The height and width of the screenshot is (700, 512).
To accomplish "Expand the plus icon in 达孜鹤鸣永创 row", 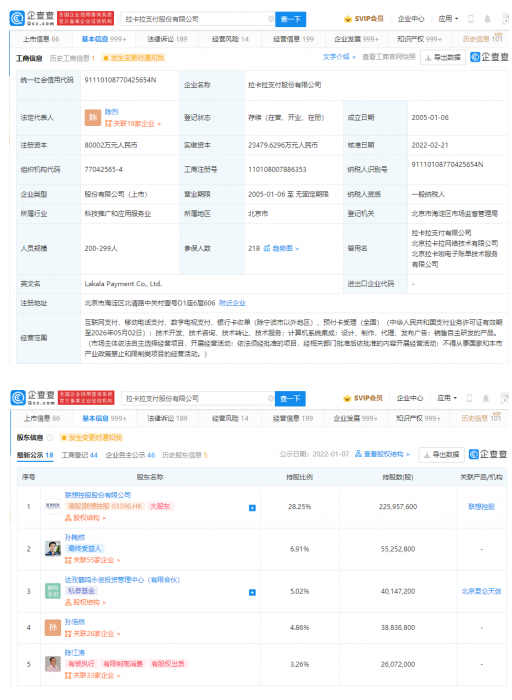I will pos(252,592).
